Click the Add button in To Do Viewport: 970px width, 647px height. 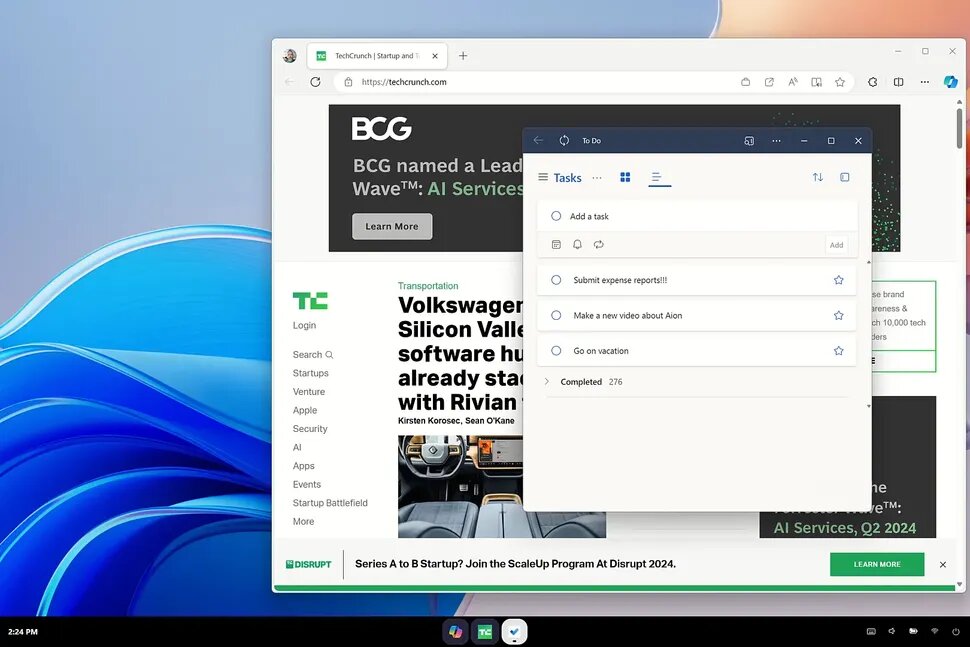click(x=836, y=245)
